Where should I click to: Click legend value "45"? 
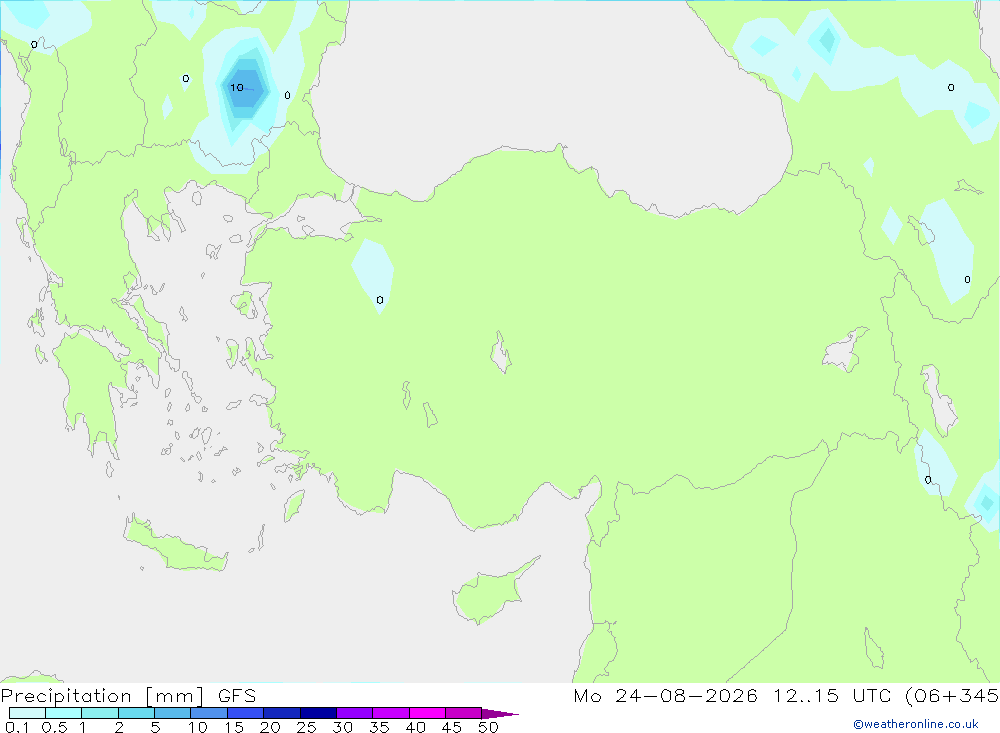point(452,727)
